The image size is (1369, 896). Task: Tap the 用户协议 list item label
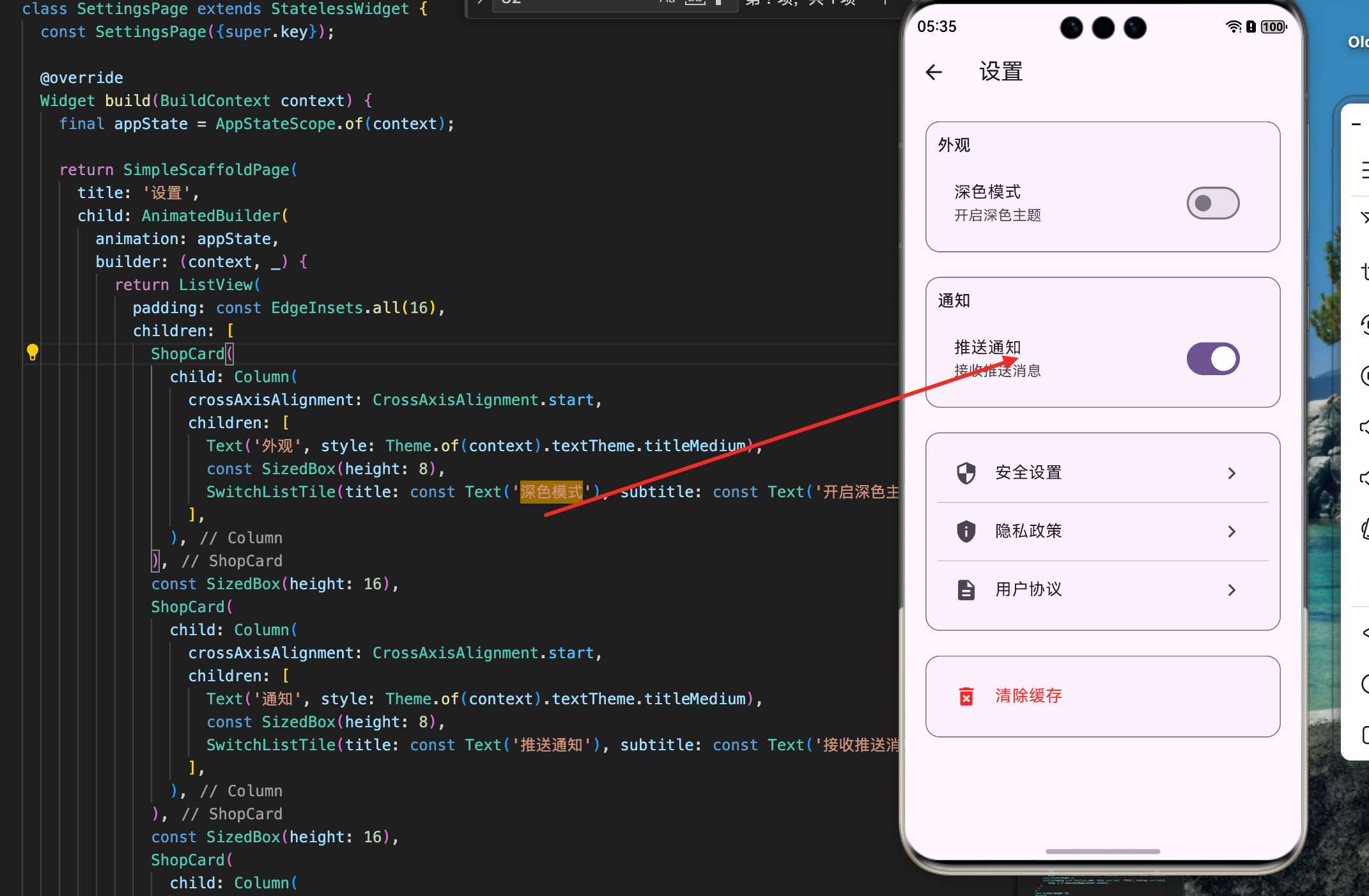click(1028, 589)
